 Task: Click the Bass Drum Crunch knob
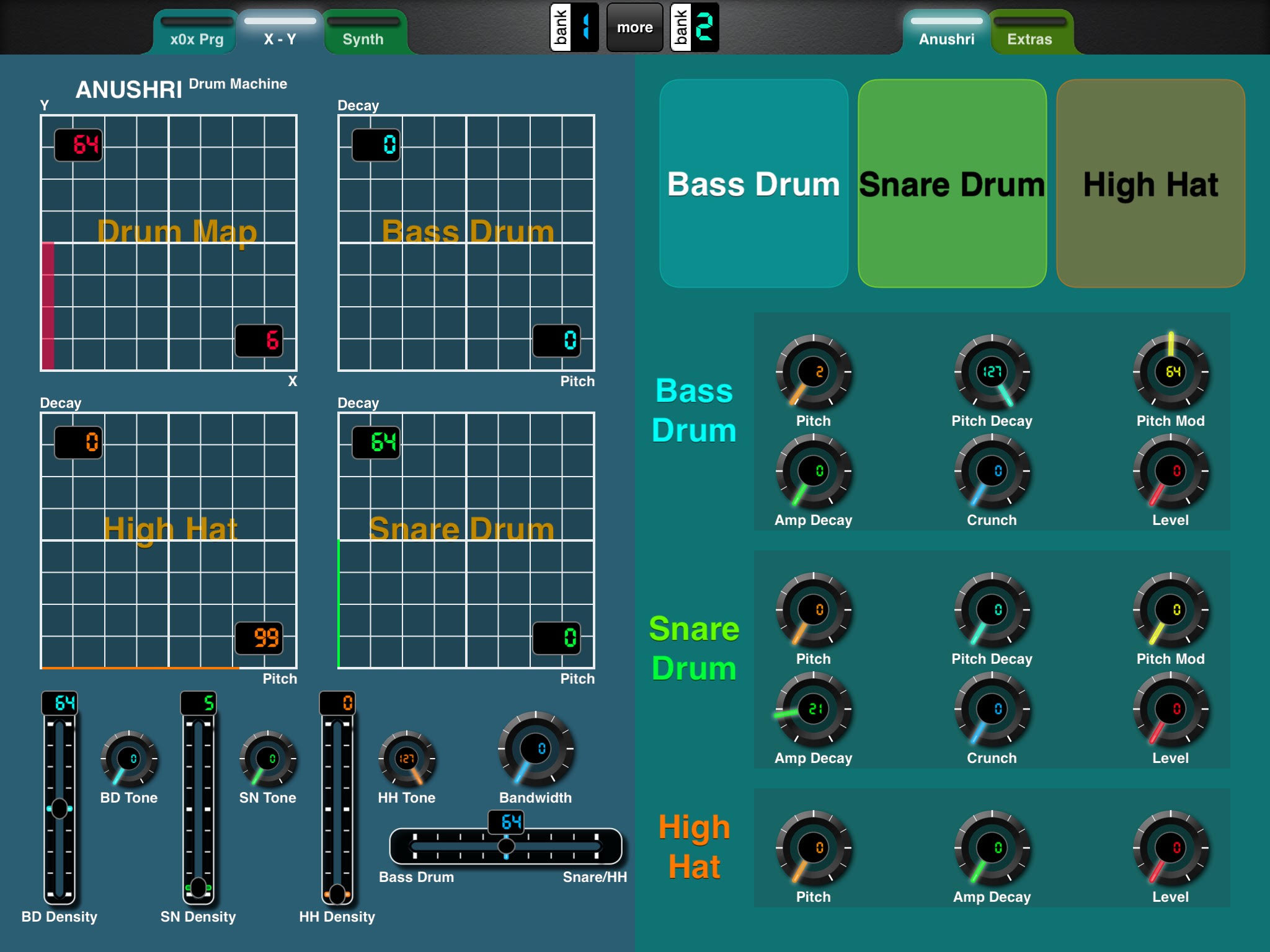point(992,471)
